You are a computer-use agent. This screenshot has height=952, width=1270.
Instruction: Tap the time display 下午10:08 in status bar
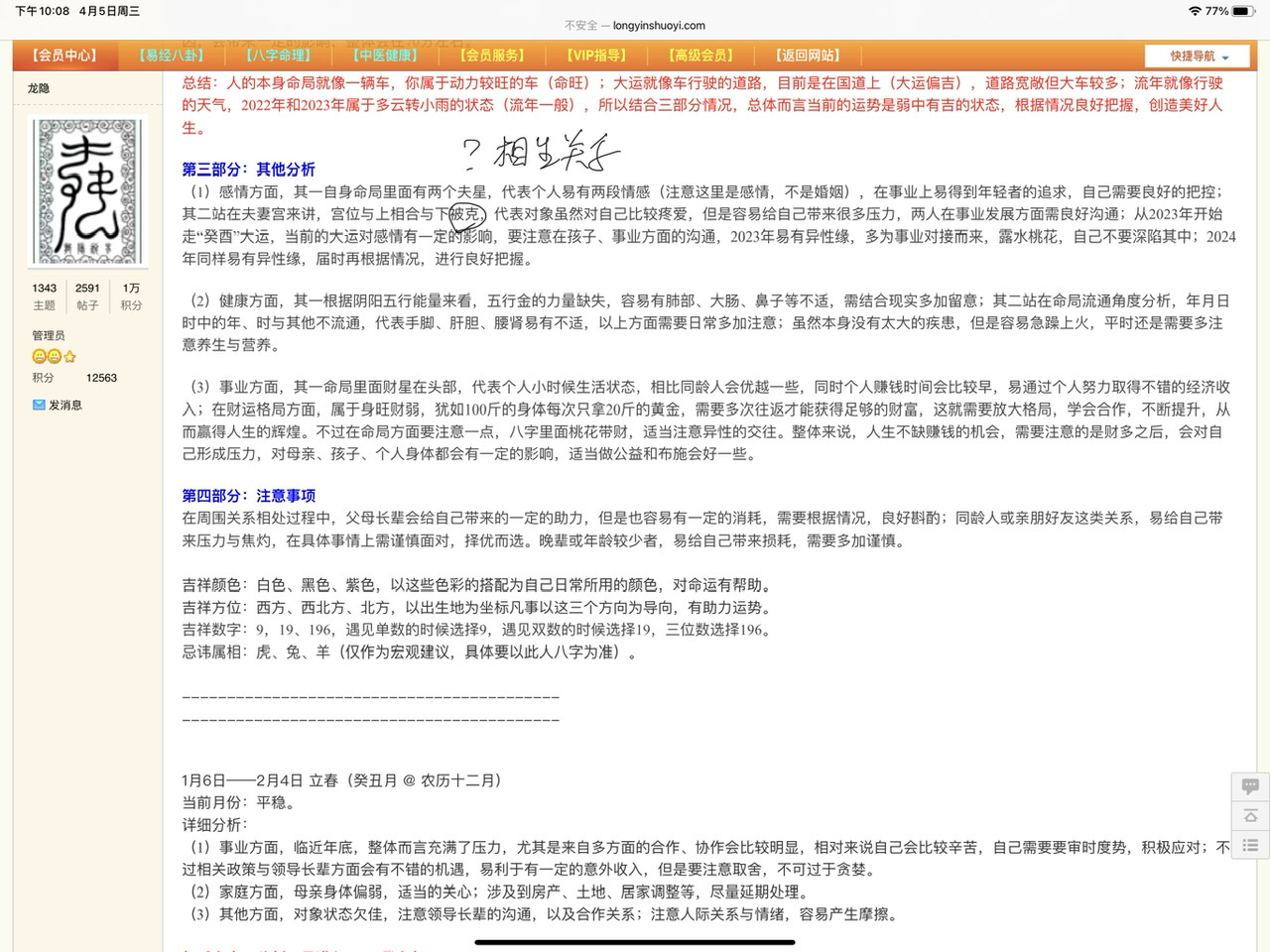pyautogui.click(x=42, y=11)
